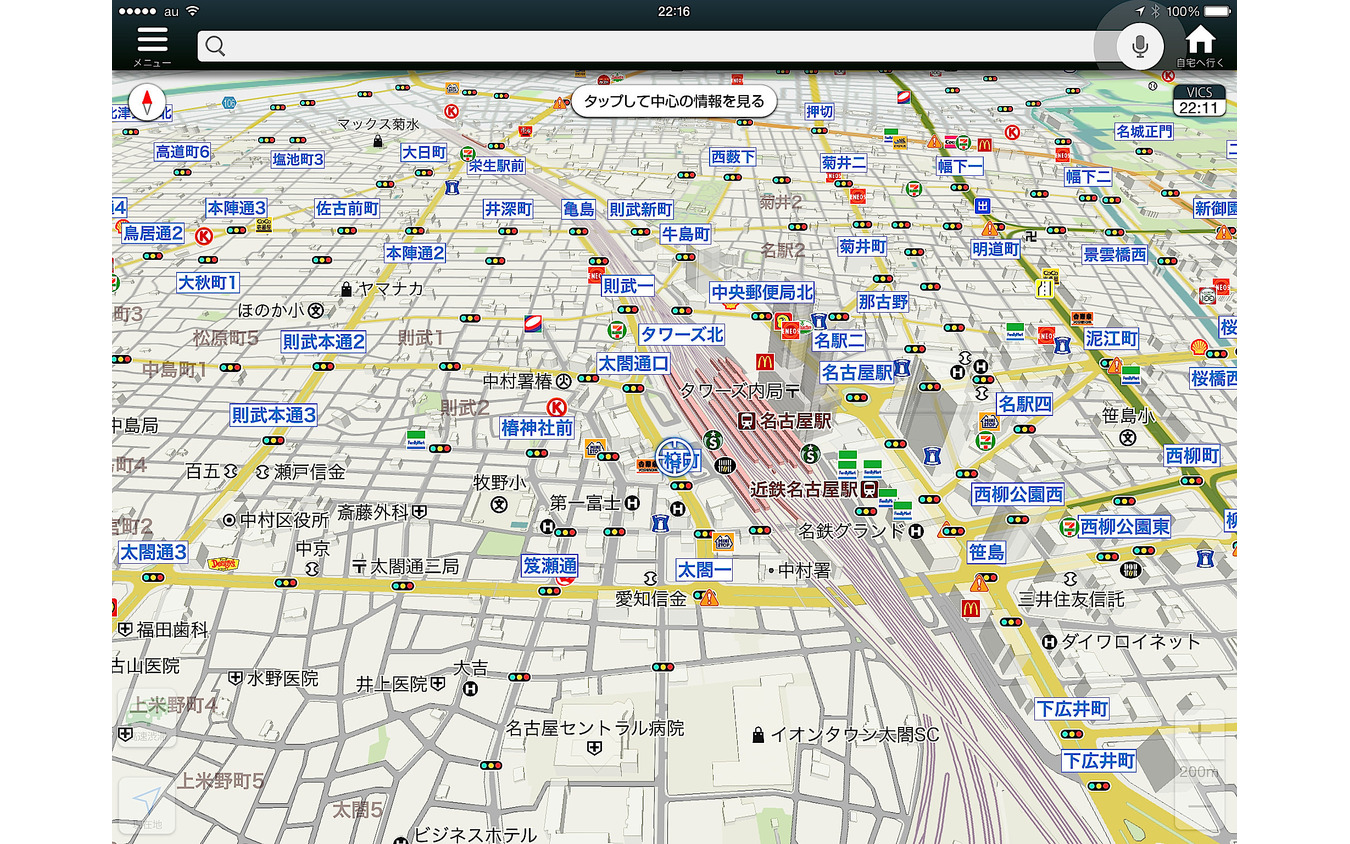Image resolution: width=1350 pixels, height=844 pixels.
Task: Tap the Bluetooth icon in status bar
Action: point(1154,11)
